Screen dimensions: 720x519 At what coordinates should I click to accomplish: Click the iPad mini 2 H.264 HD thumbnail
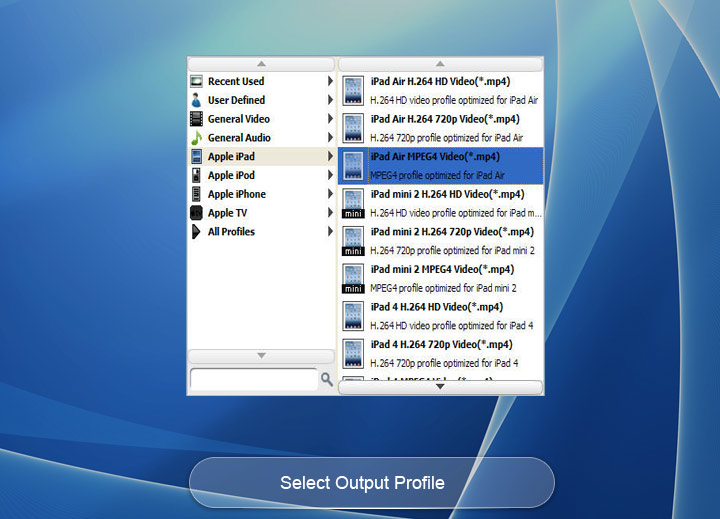[x=353, y=203]
